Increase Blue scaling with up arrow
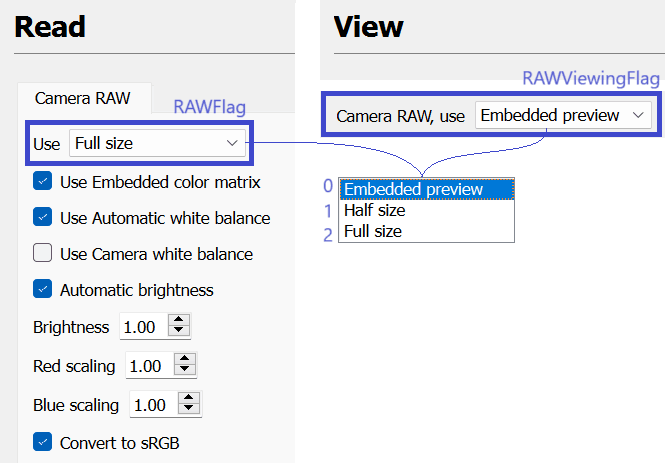 [x=189, y=398]
